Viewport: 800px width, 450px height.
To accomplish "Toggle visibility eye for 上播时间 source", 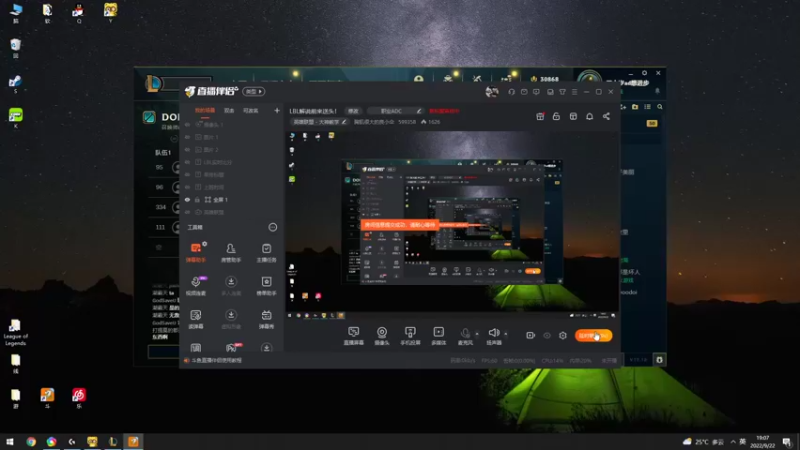I will click(x=187, y=187).
